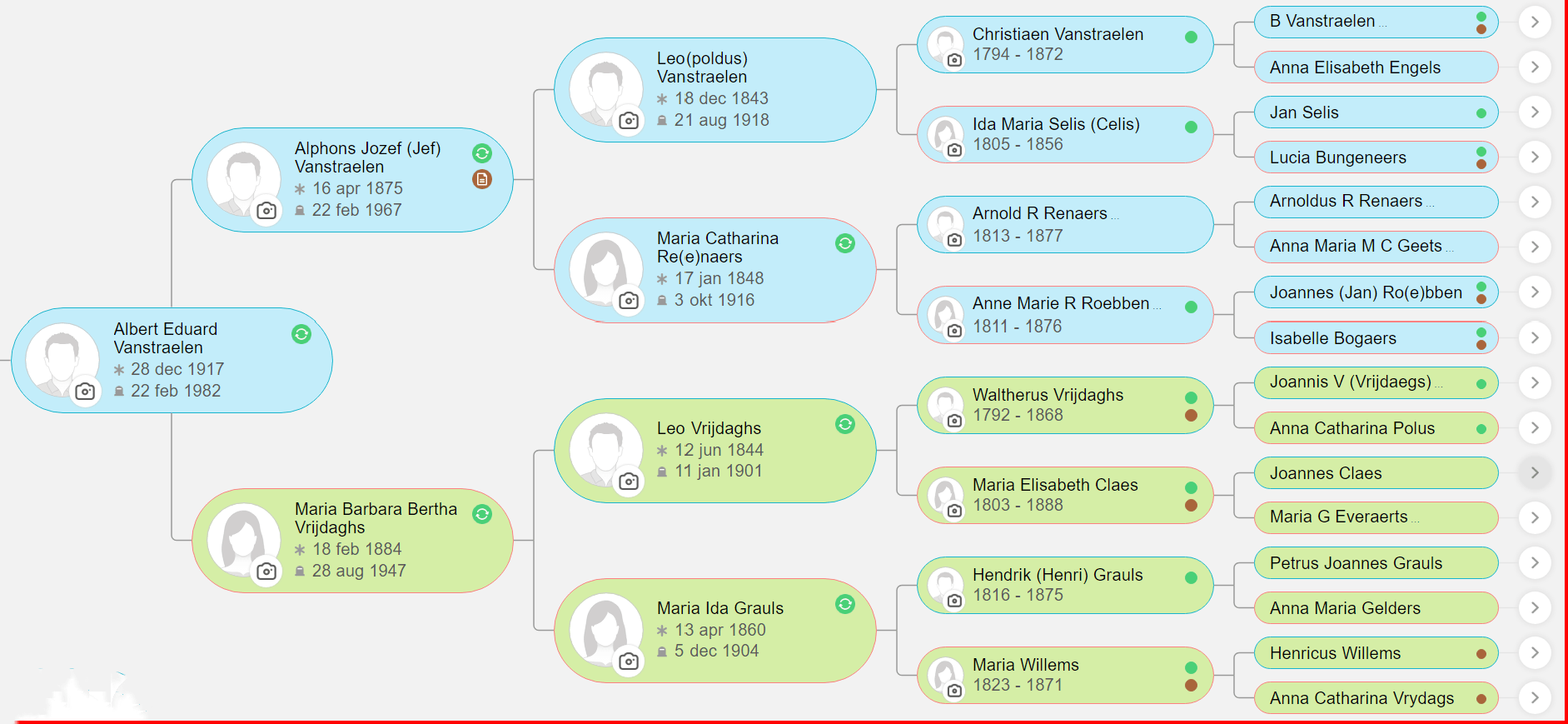
Task: Click camera icon on Maria Ida Grauls
Action: coord(629,661)
